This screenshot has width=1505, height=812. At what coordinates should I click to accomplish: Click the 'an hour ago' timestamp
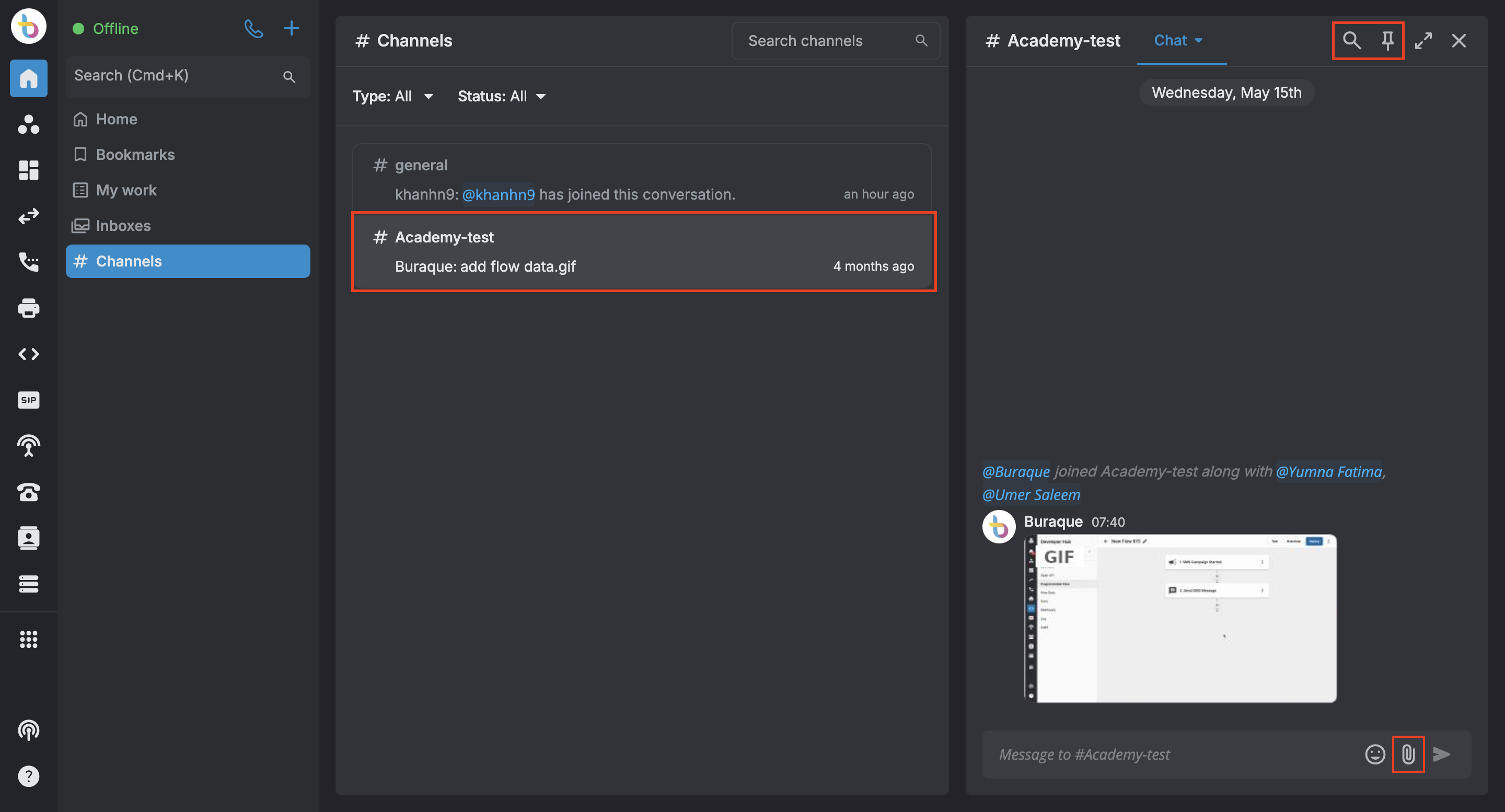pyautogui.click(x=878, y=194)
